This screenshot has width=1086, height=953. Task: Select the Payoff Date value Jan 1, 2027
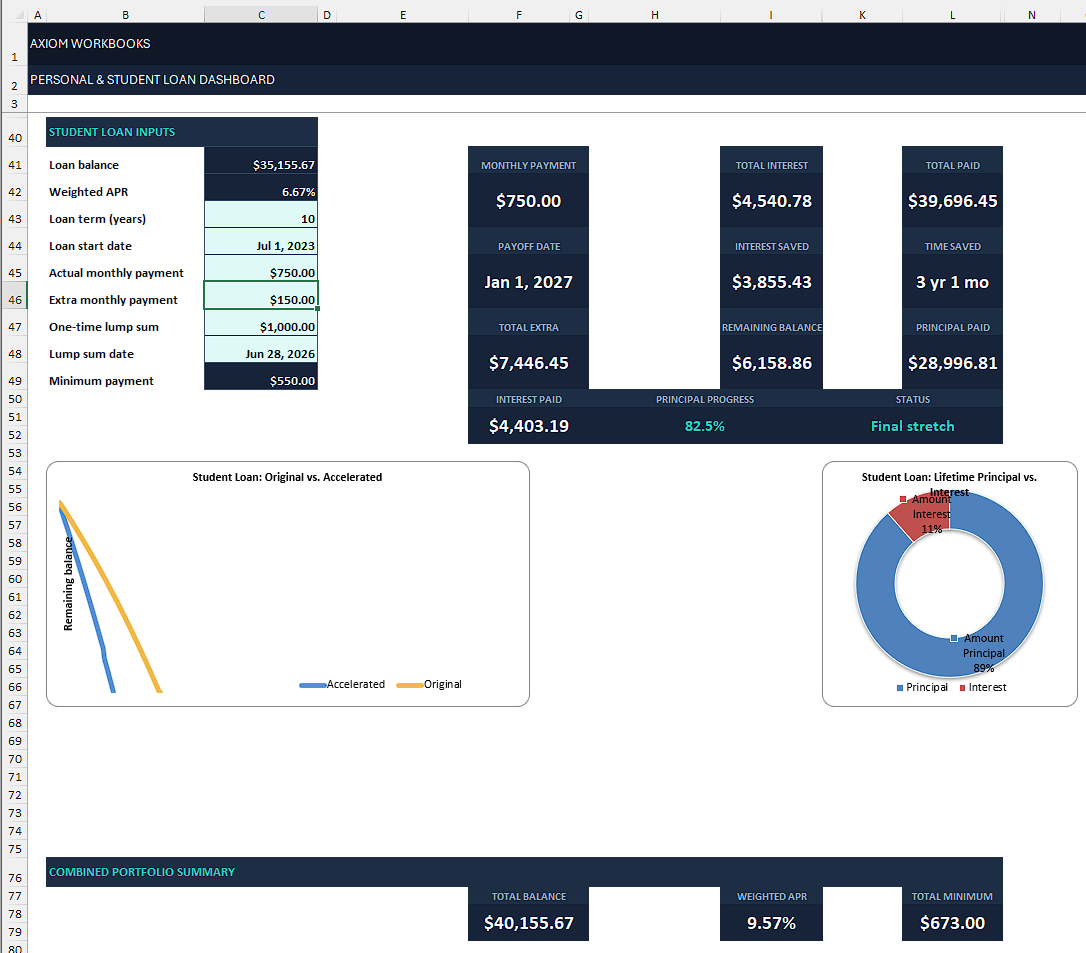click(x=528, y=282)
